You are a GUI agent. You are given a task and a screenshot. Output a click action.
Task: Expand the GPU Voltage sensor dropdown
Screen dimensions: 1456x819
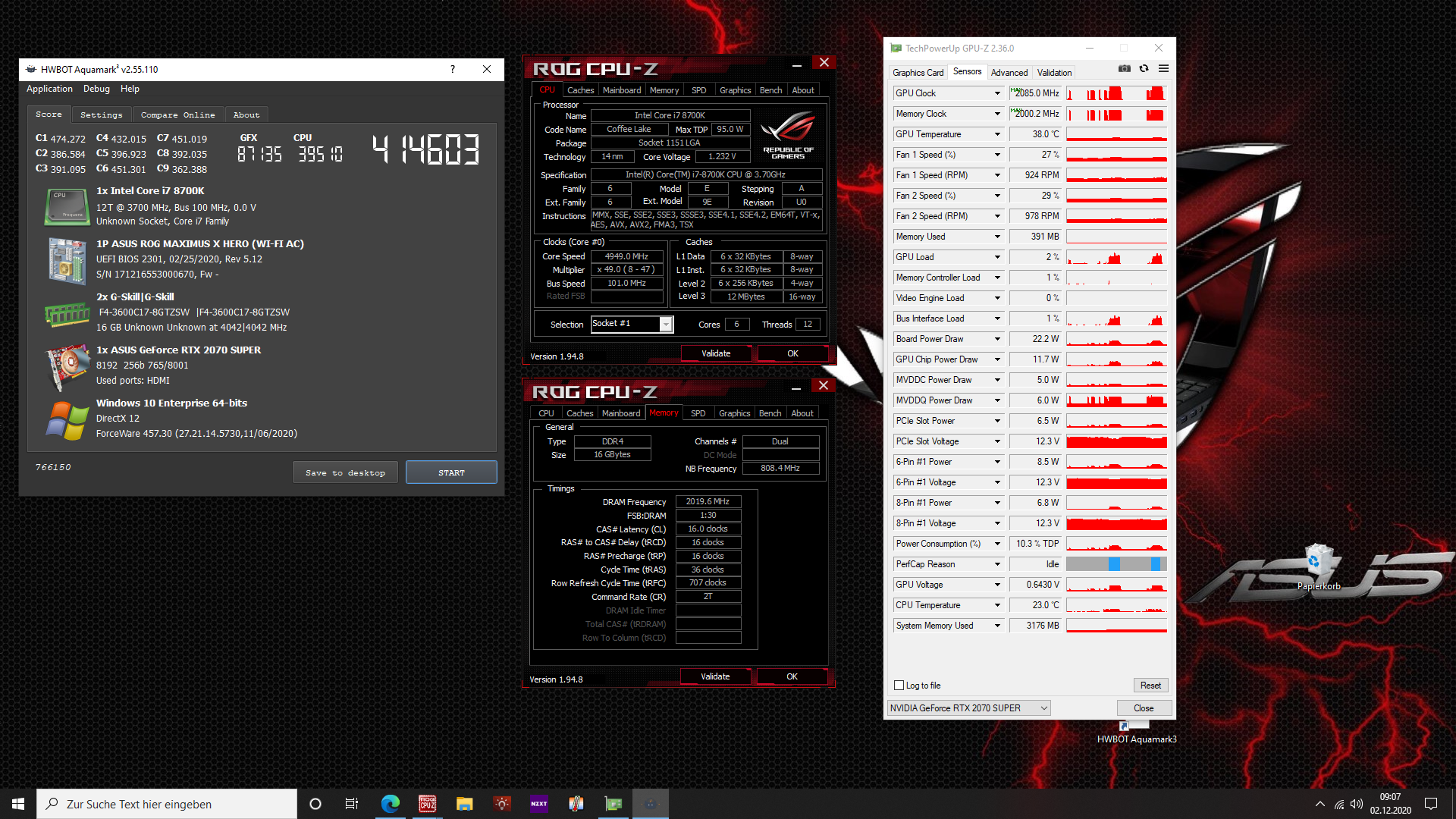tap(997, 585)
